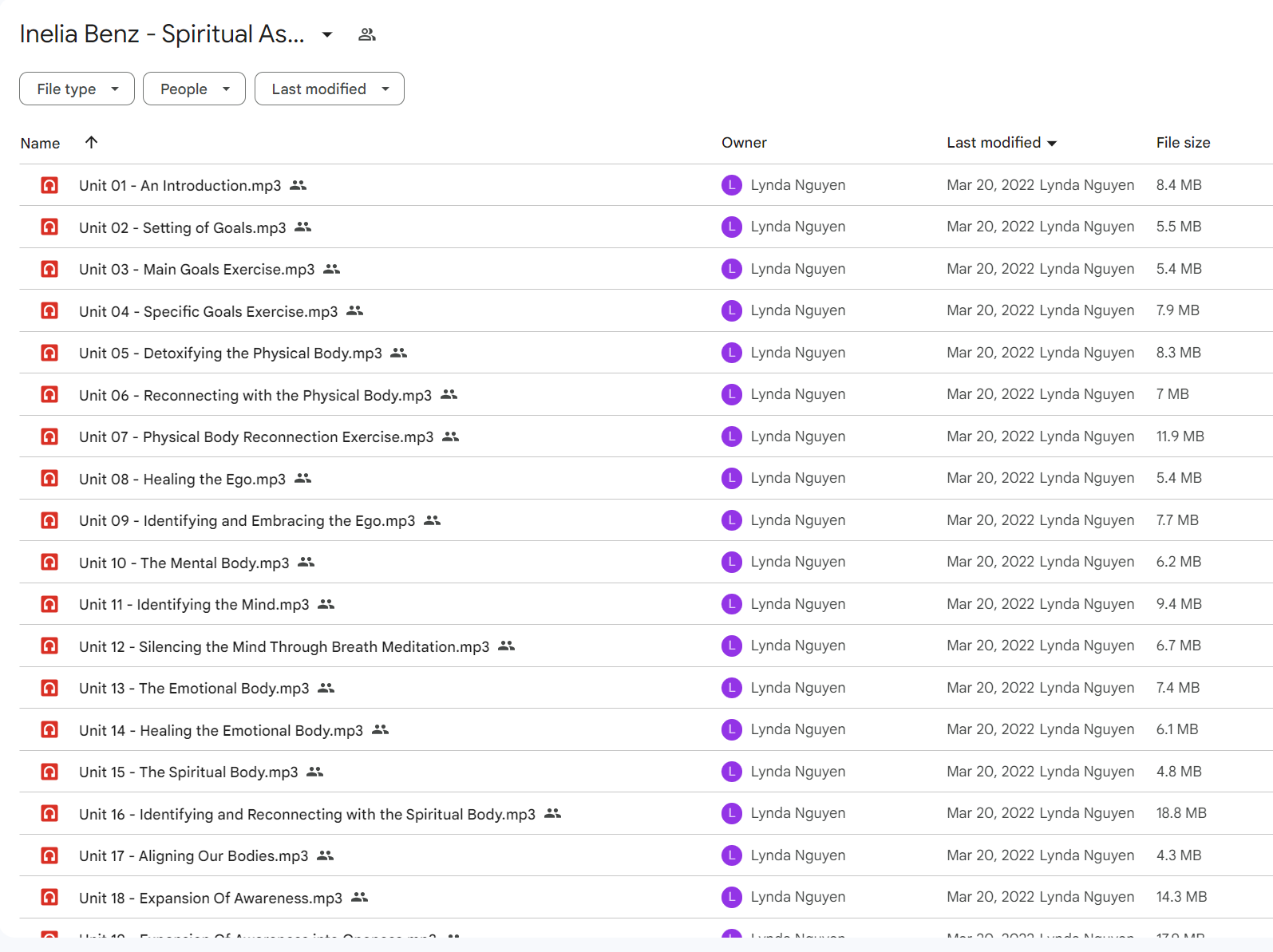1273x952 pixels.
Task: Select Unit 12 - Silencing the Mind file
Action: pyautogui.click(x=284, y=646)
